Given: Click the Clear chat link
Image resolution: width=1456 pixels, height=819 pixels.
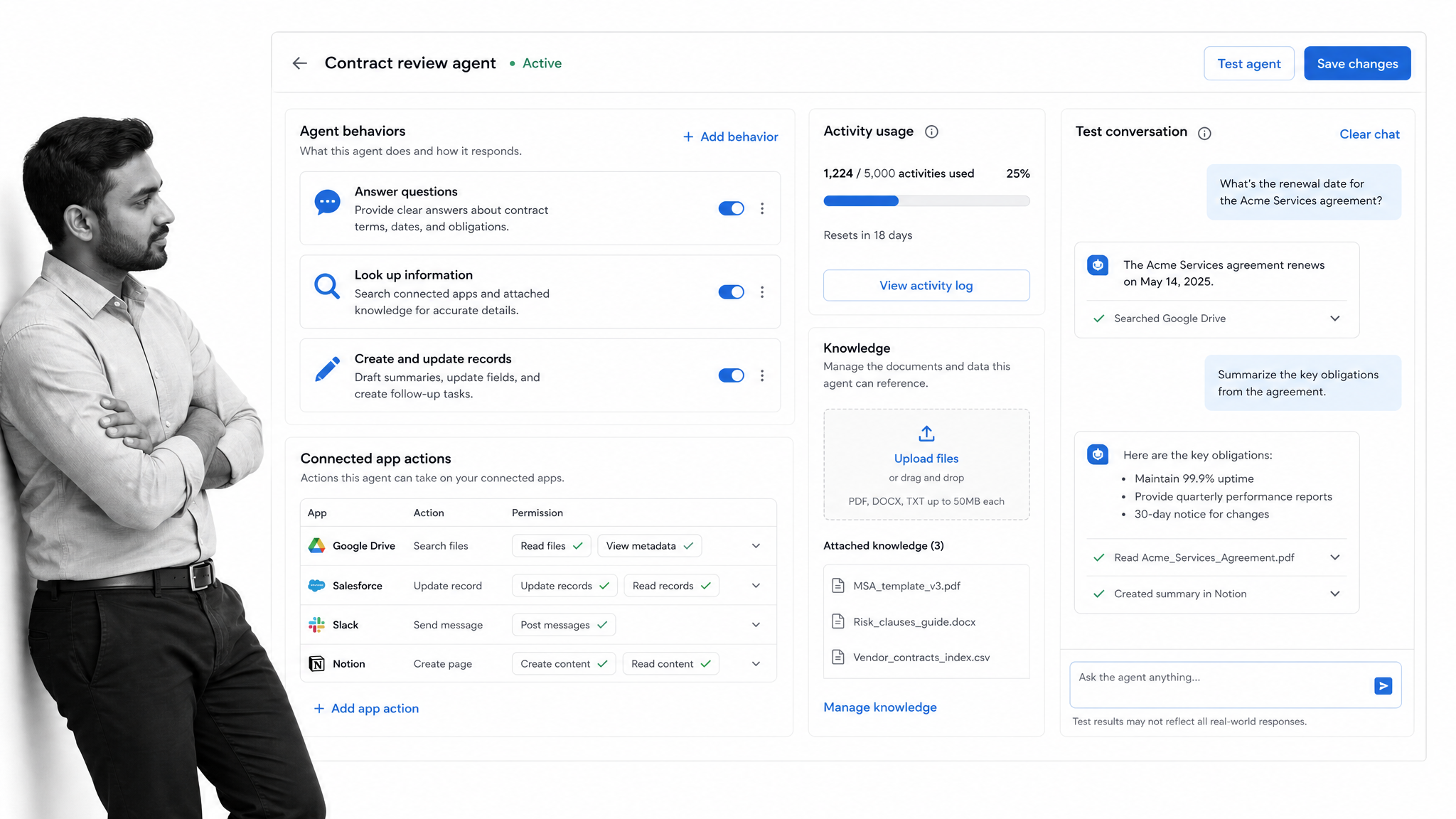Looking at the screenshot, I should click(1369, 134).
